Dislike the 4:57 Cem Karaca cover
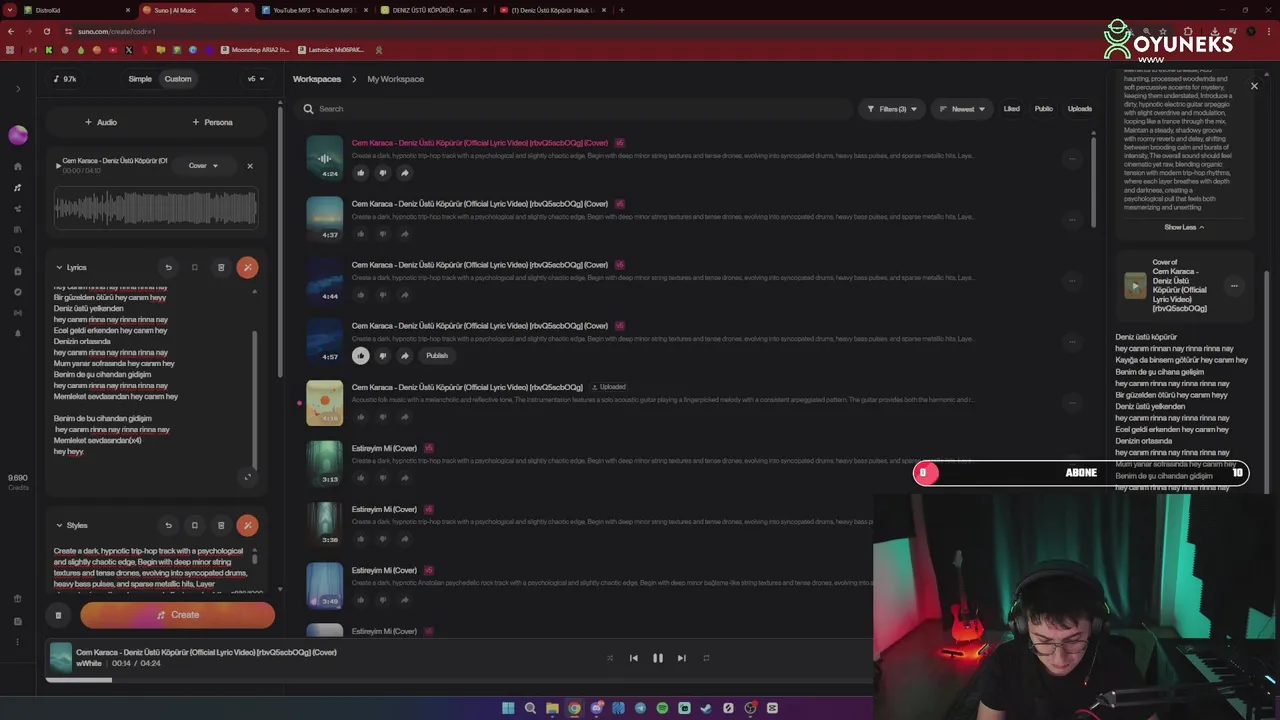1280x720 pixels. 383,356
